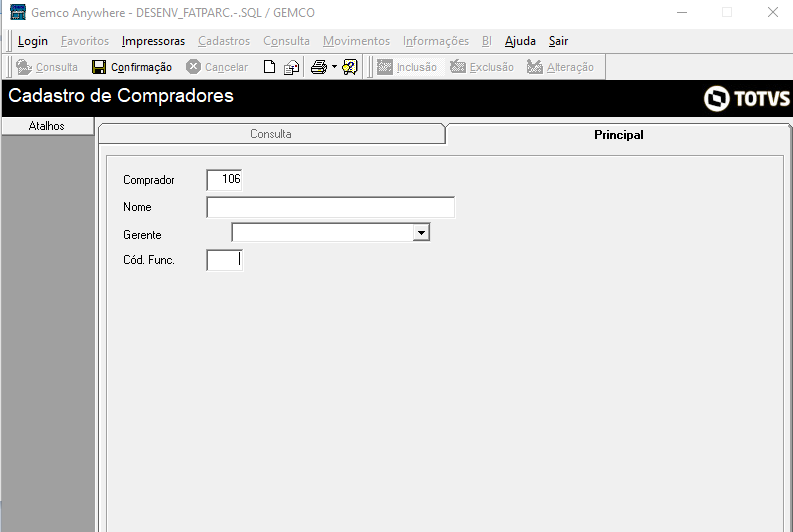Click the Exclusão toolbar button
This screenshot has height=532, width=793.
(x=482, y=67)
